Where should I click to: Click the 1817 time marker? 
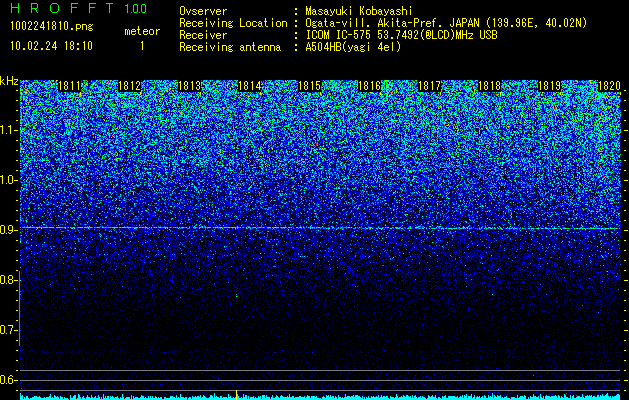tap(430, 86)
